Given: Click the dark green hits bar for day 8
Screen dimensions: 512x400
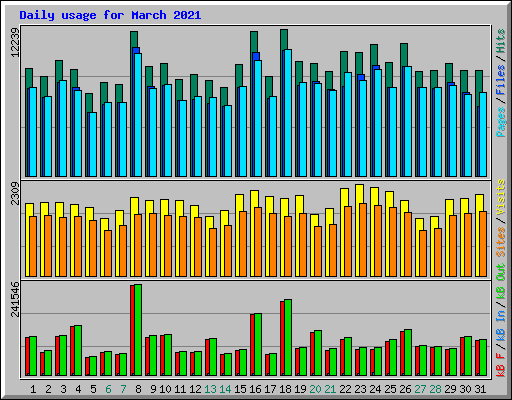Looking at the screenshot, I should coord(134,39).
